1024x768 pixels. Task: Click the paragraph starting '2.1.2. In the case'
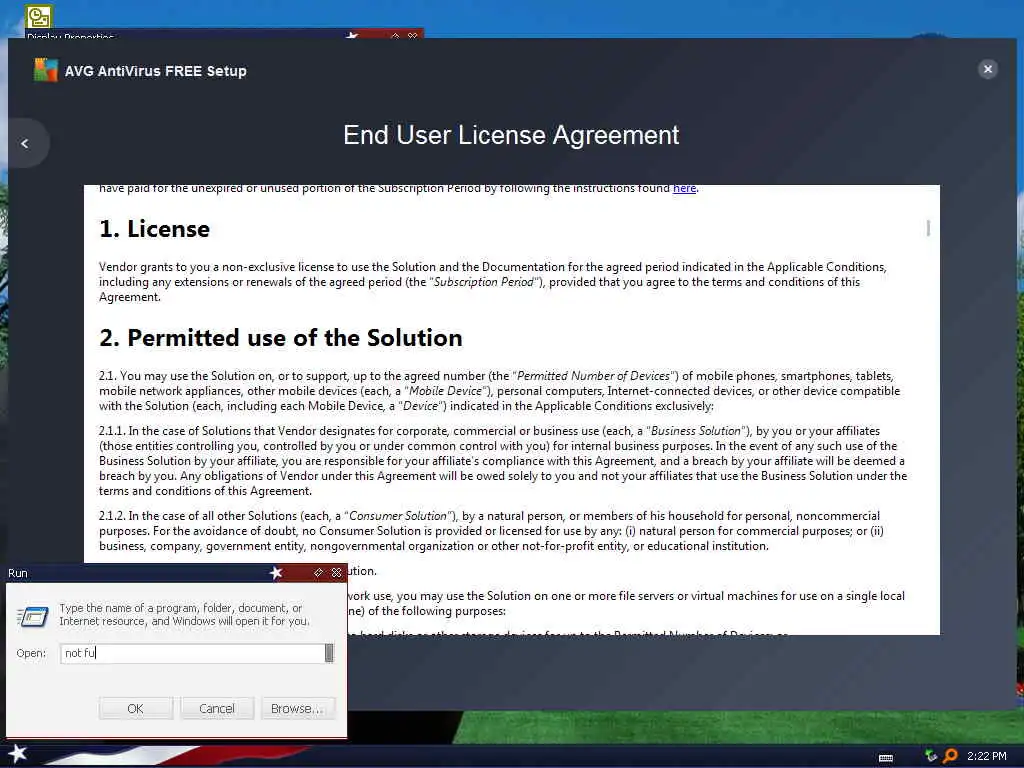point(491,531)
